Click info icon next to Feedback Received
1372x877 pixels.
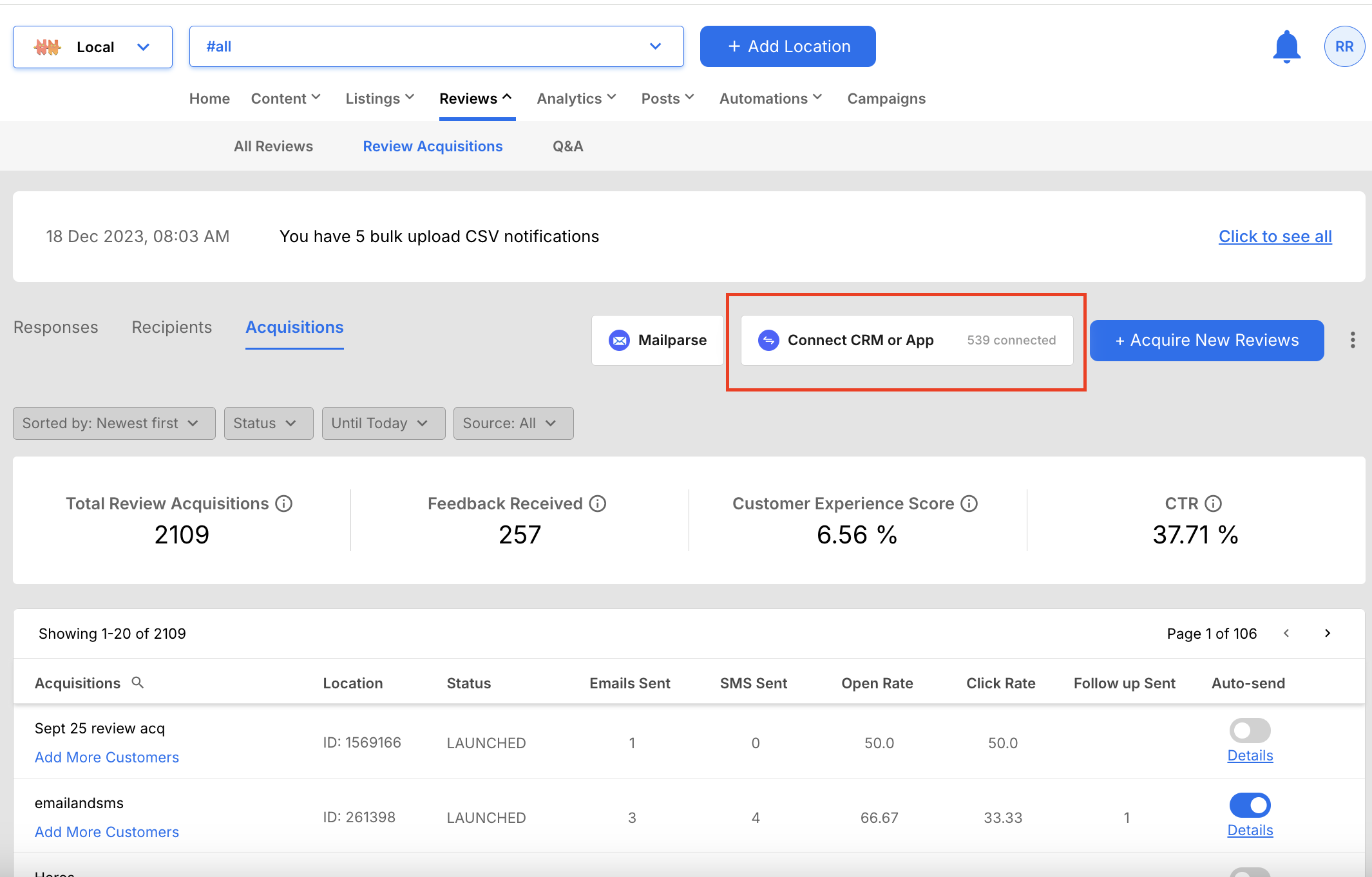click(x=598, y=504)
